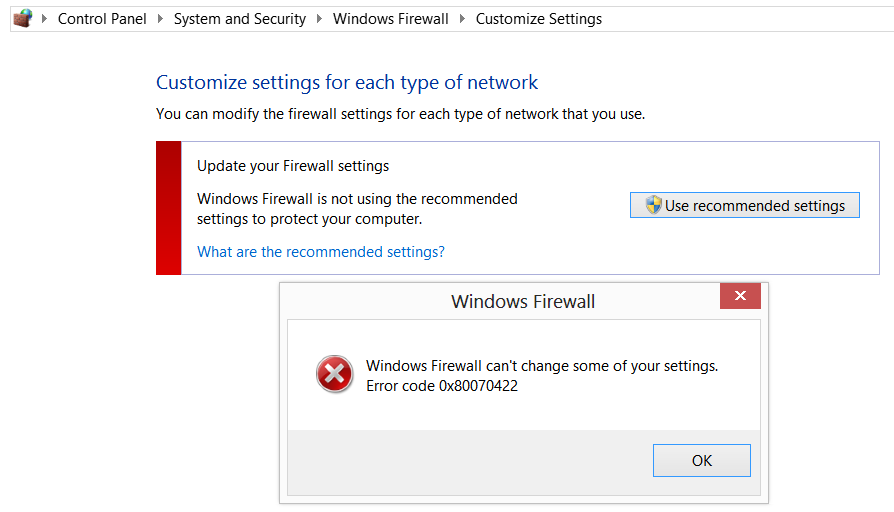This screenshot has width=894, height=512.
Task: Click the red error icon in the dialog
Action: (x=334, y=375)
